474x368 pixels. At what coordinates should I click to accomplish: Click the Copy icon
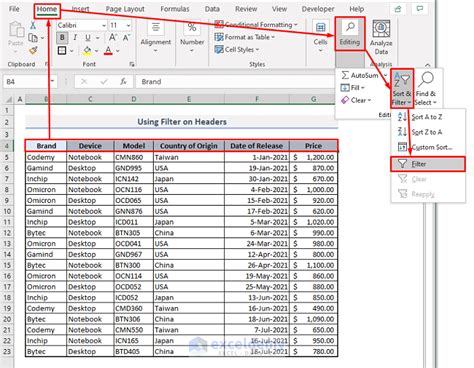click(x=33, y=38)
